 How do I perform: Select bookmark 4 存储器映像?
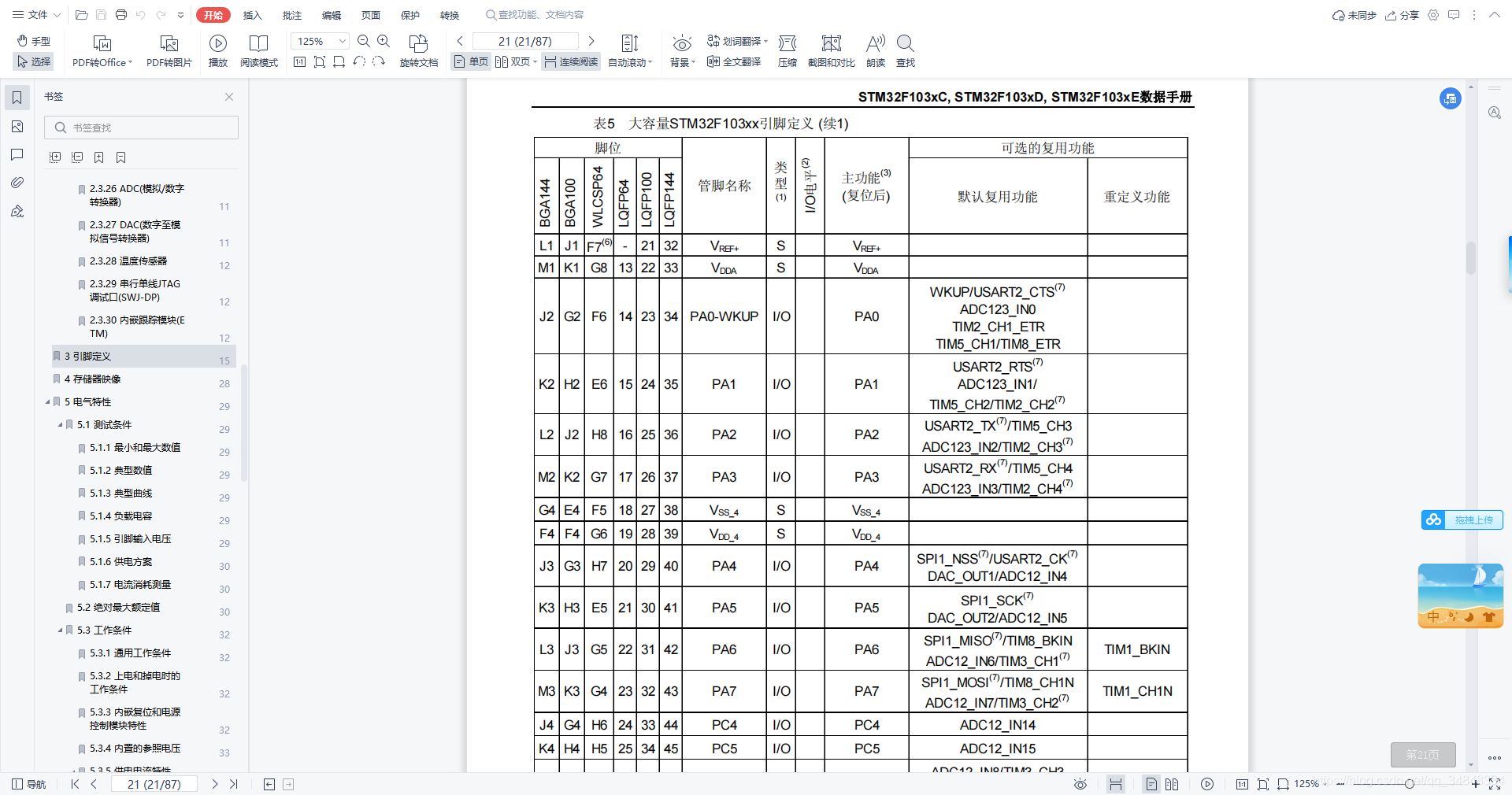[x=92, y=379]
